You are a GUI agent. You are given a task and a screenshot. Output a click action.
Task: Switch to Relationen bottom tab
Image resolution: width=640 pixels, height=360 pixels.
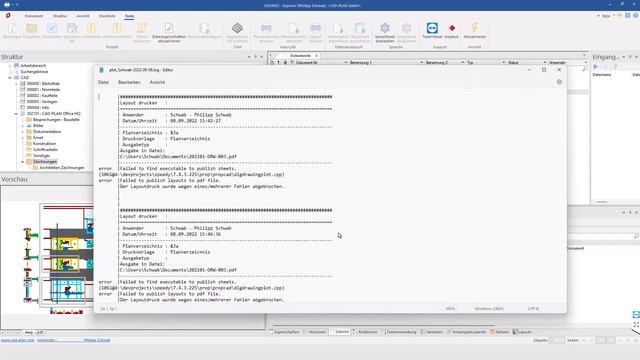coord(366,332)
